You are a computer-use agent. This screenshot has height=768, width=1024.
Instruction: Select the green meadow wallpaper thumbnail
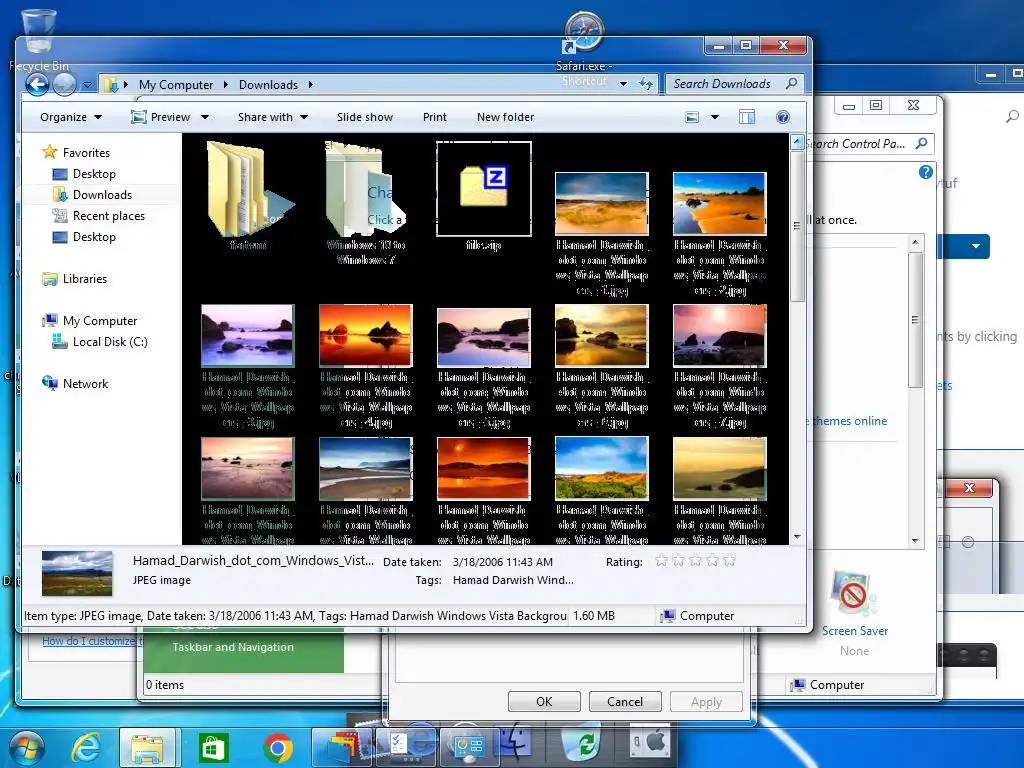[601, 468]
